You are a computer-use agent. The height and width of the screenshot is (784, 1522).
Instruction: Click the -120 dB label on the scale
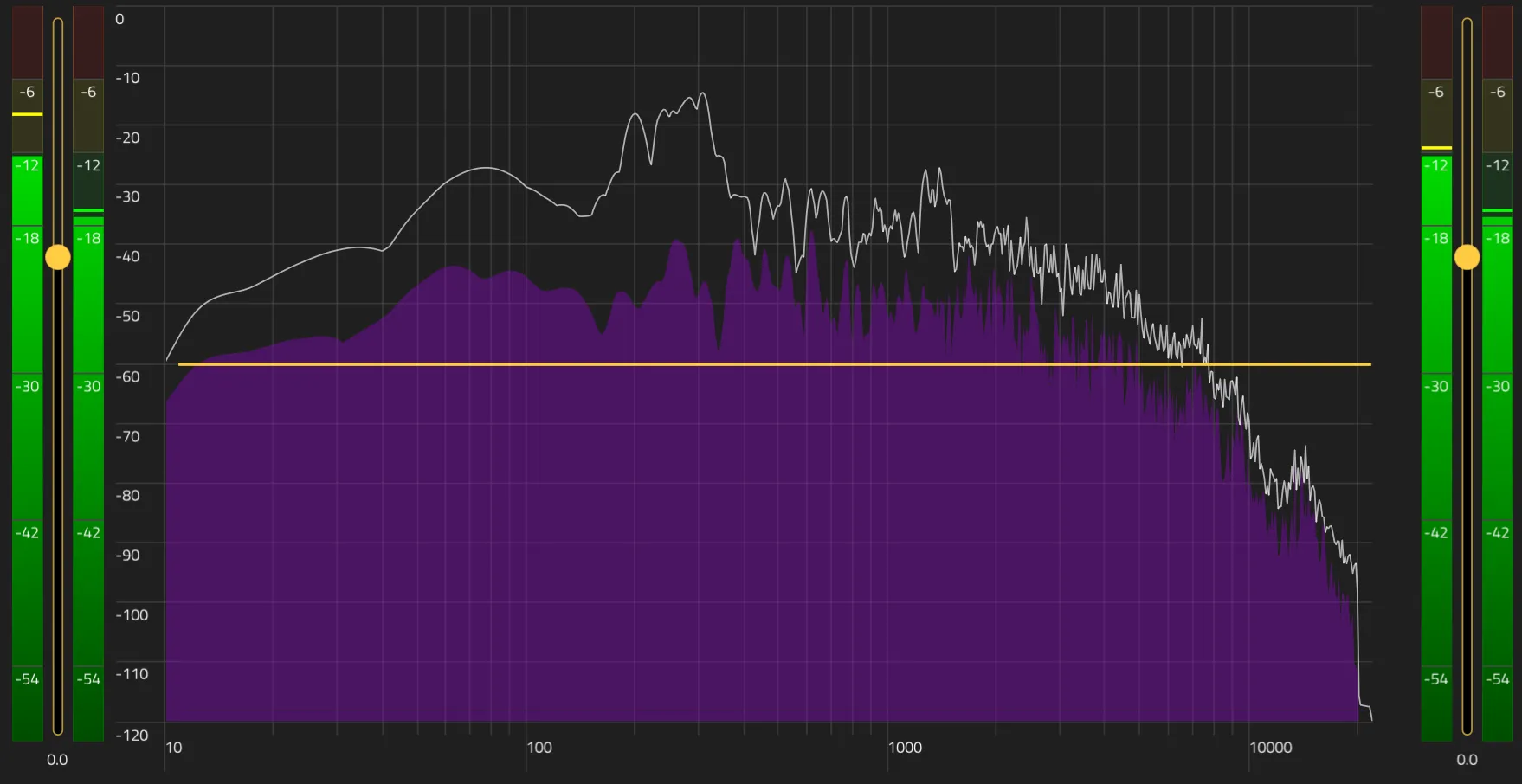[132, 736]
